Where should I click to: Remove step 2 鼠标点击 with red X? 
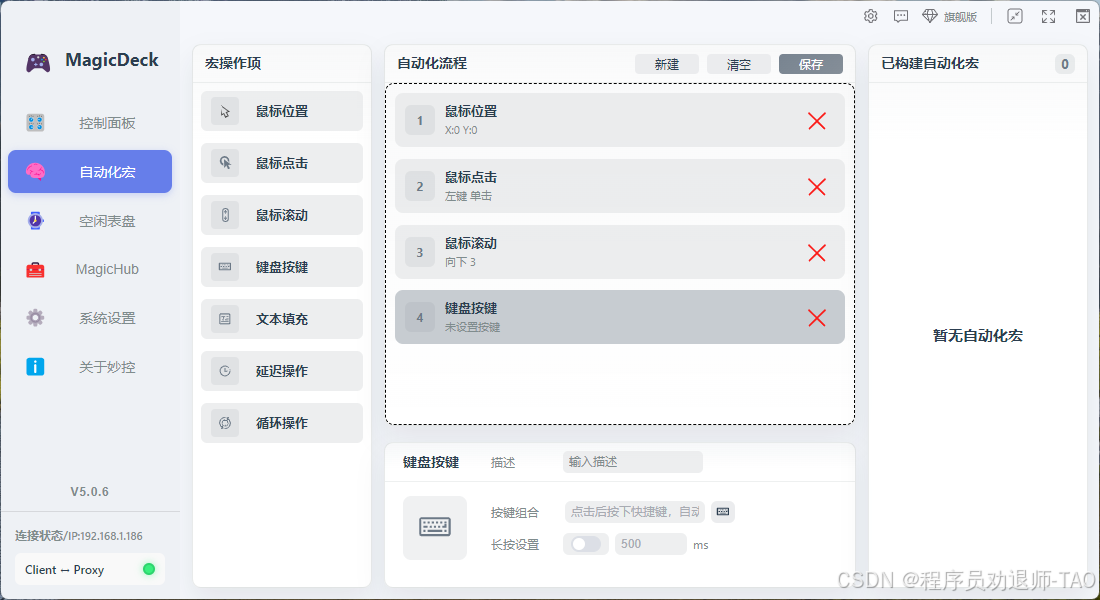[x=817, y=187]
